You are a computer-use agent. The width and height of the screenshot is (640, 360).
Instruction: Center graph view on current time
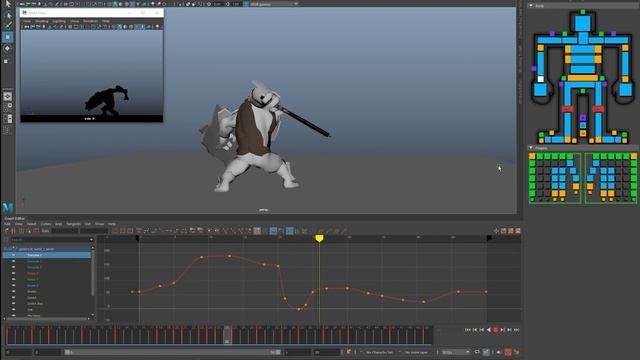coord(130,231)
